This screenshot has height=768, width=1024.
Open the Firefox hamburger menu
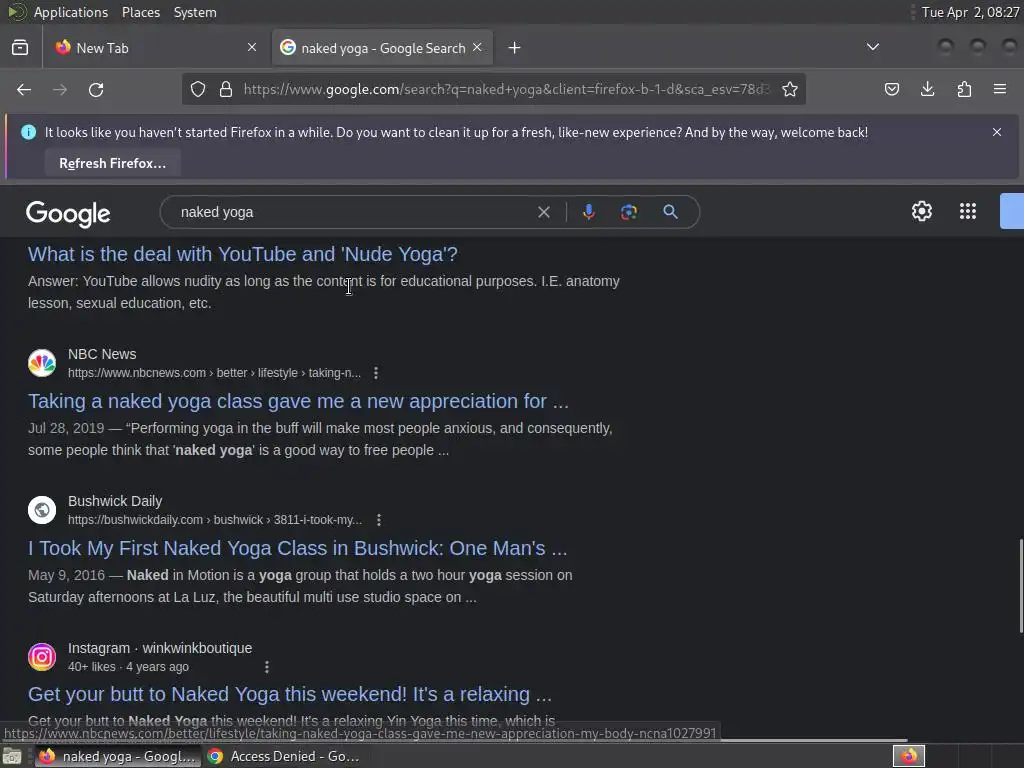1000,89
